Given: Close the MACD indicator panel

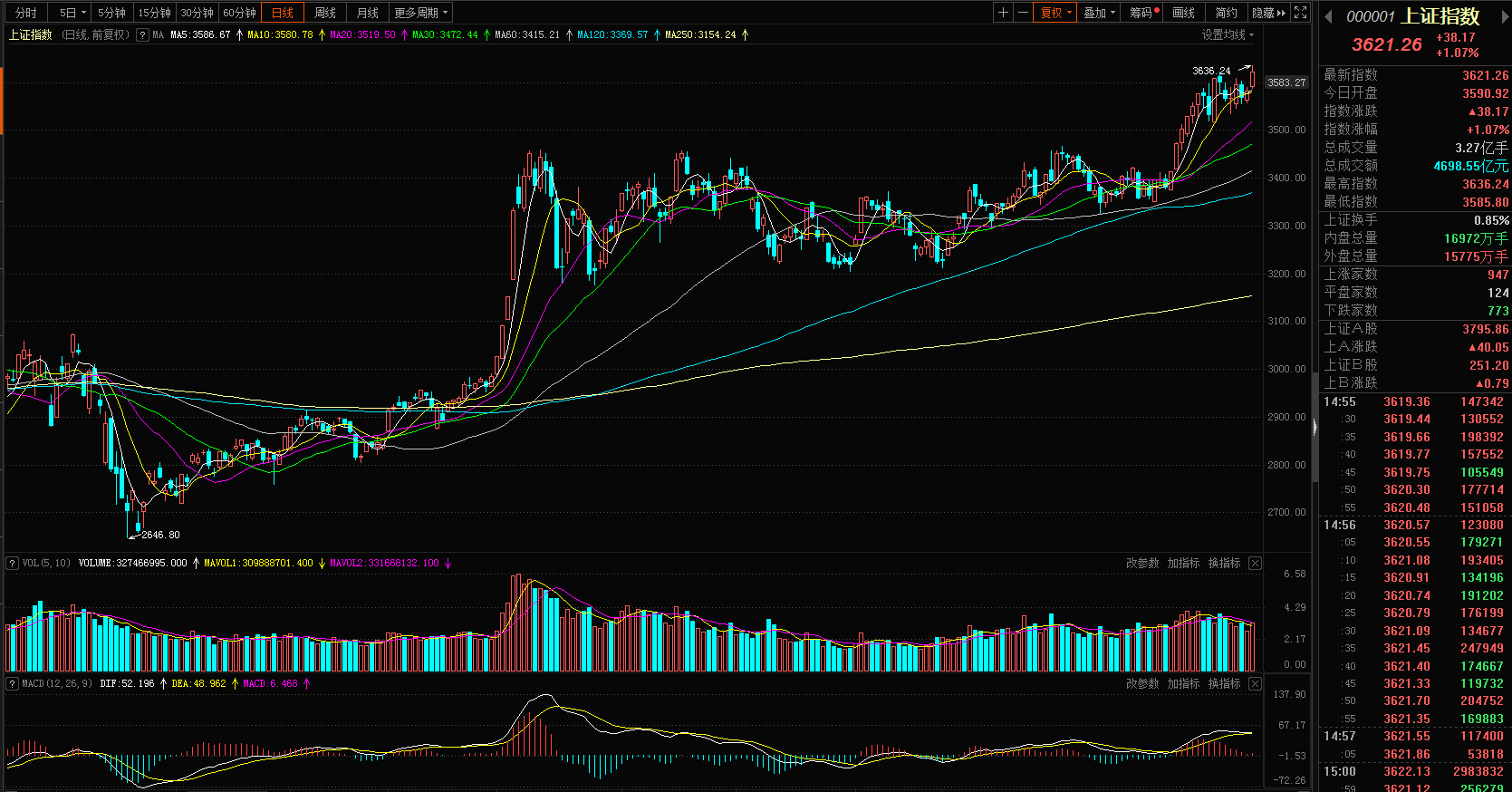Looking at the screenshot, I should click(1255, 683).
